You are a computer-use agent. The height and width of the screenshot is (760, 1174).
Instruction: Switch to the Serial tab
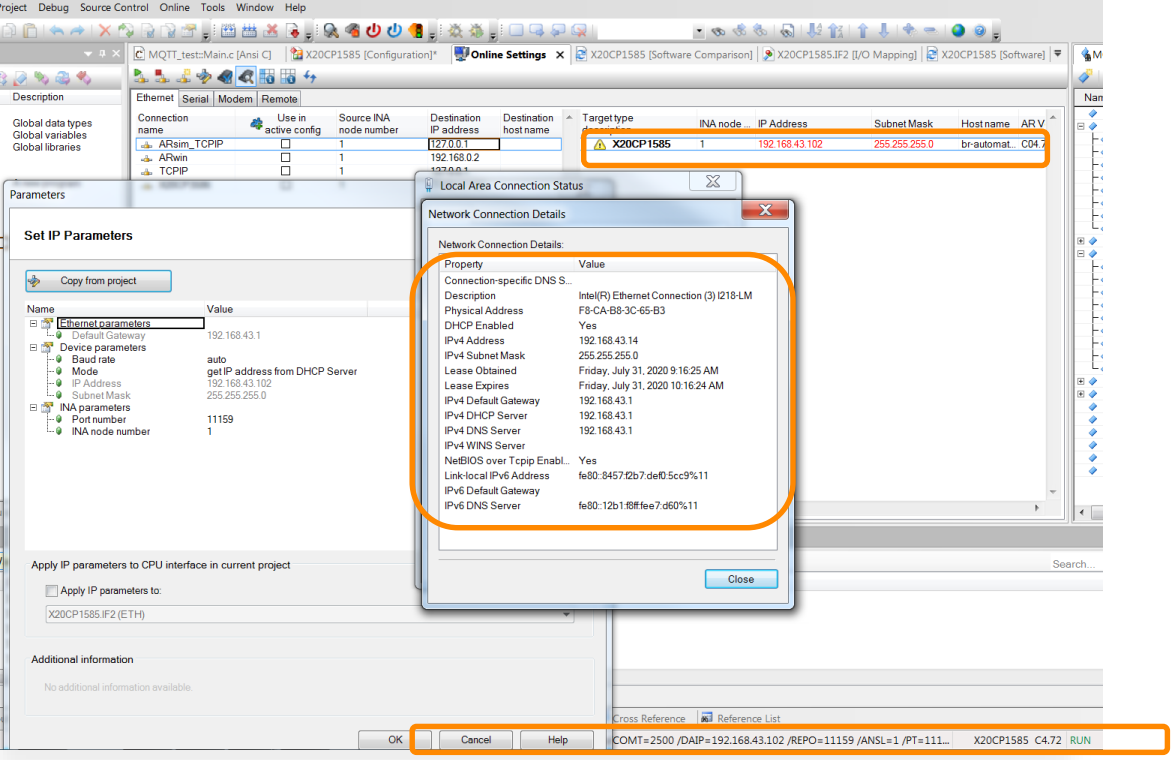(x=195, y=99)
